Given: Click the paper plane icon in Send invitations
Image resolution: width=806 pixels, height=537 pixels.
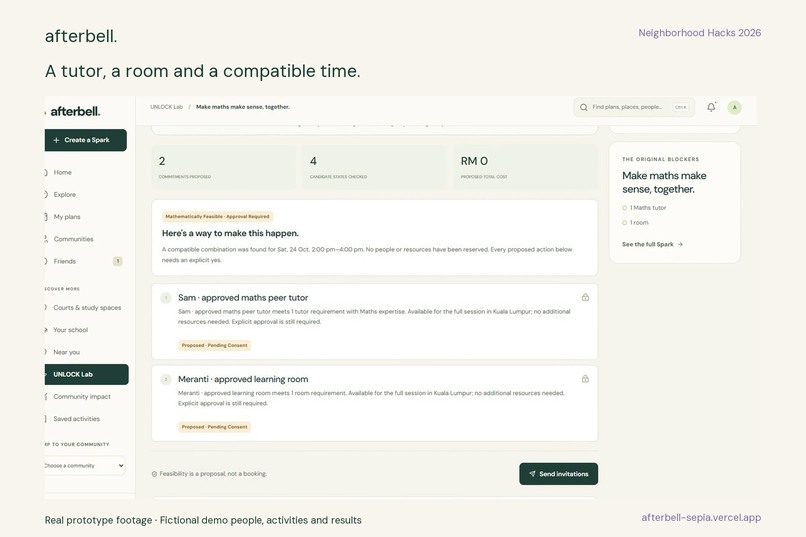Looking at the screenshot, I should tap(532, 474).
